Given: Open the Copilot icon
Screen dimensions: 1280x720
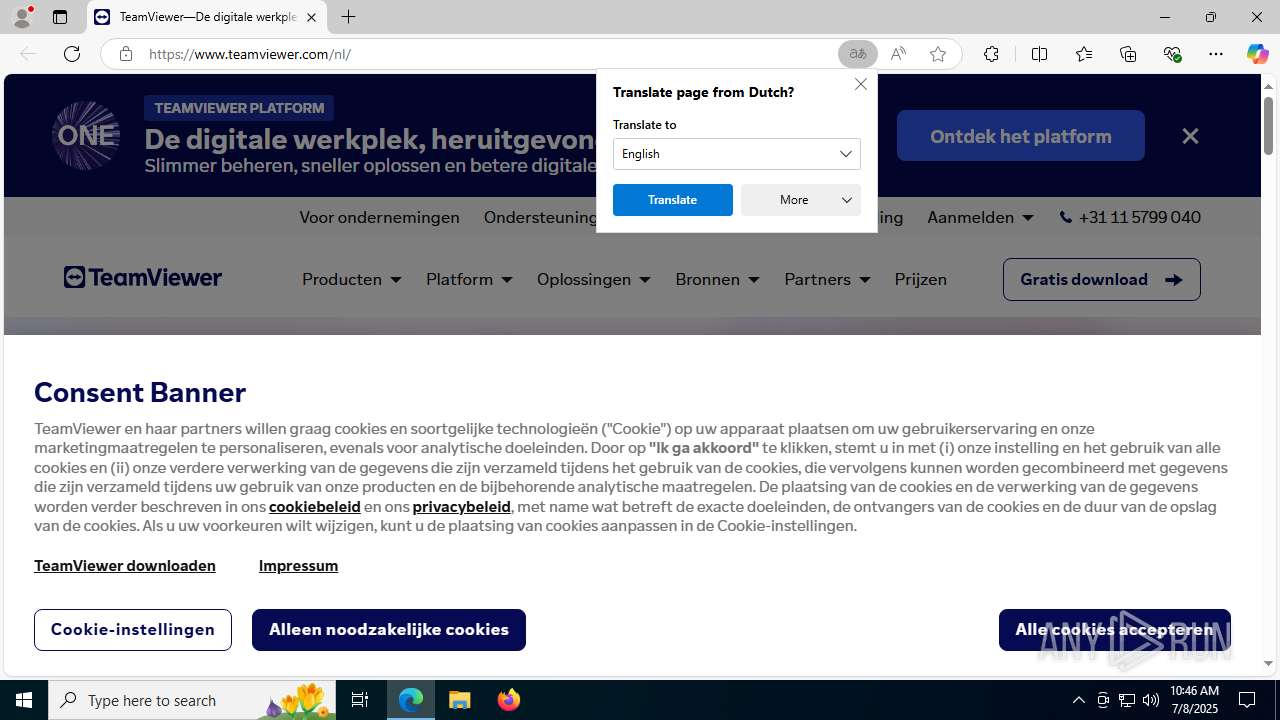Looking at the screenshot, I should coord(1257,54).
